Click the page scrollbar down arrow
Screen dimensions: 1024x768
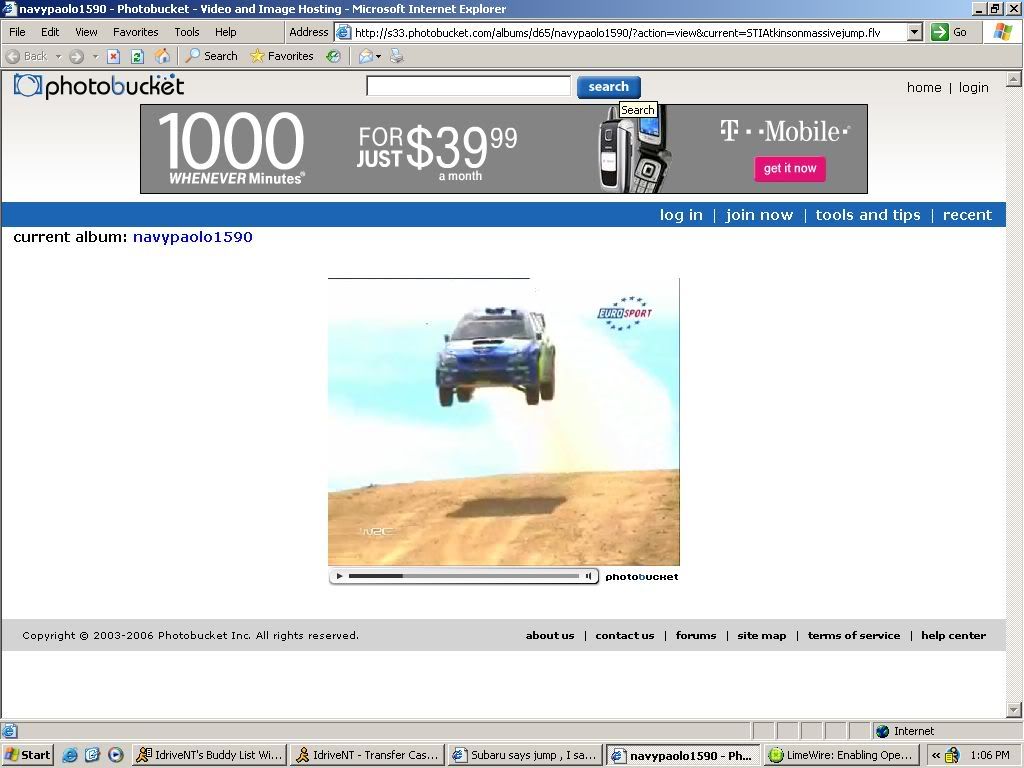click(1014, 710)
